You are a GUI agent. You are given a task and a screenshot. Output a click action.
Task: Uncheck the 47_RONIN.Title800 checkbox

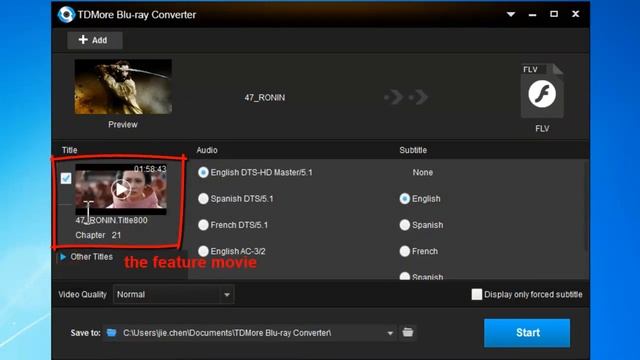click(66, 178)
